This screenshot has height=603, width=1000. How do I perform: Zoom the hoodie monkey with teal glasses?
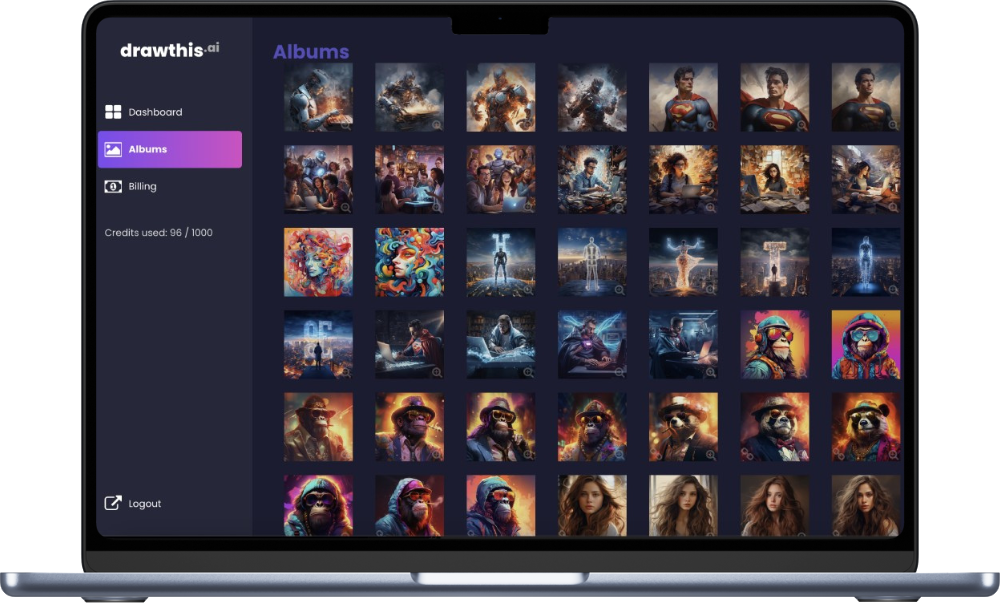[893, 372]
